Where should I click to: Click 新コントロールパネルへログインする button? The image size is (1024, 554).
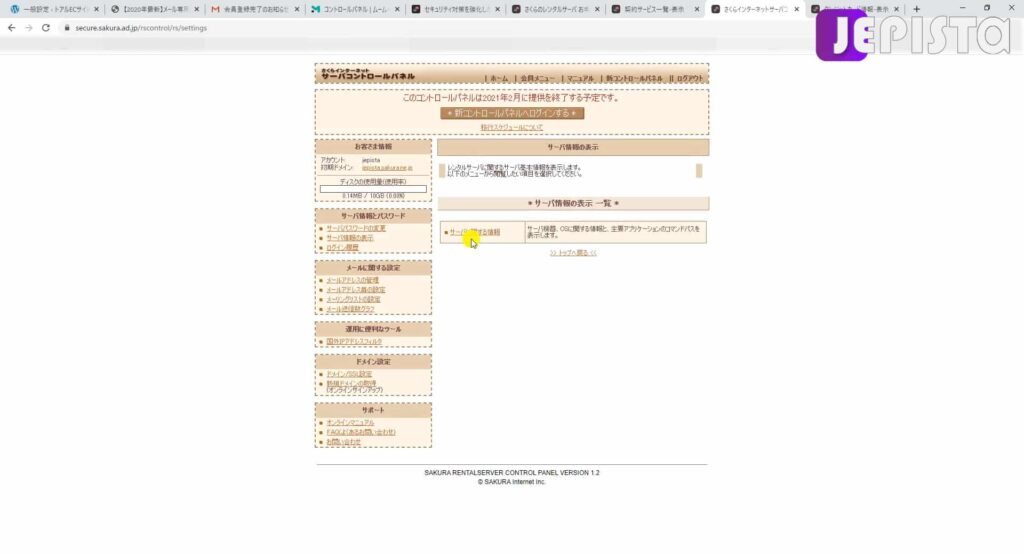pos(512,113)
